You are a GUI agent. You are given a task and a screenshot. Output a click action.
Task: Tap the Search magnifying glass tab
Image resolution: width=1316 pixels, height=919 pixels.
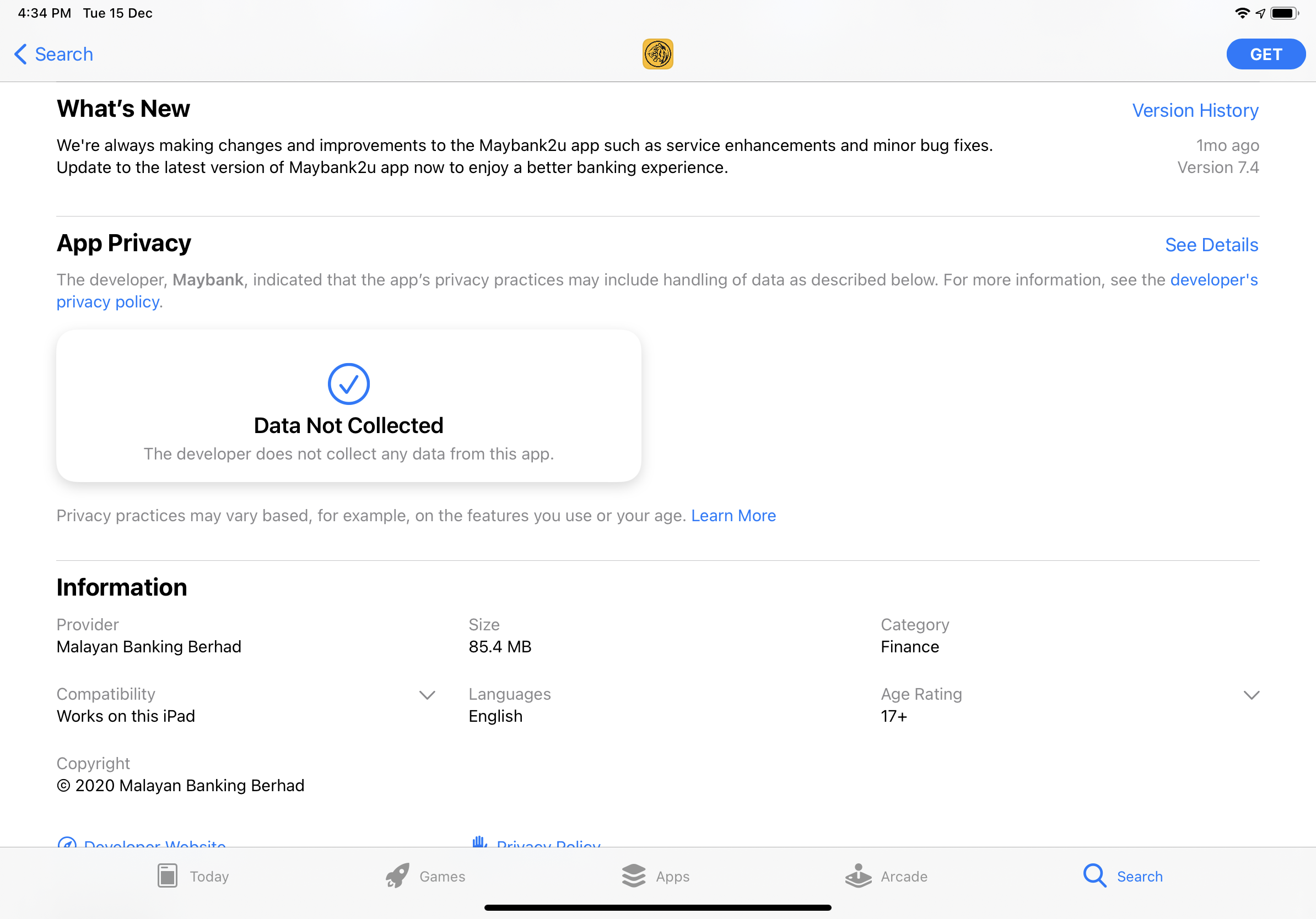point(1094,875)
